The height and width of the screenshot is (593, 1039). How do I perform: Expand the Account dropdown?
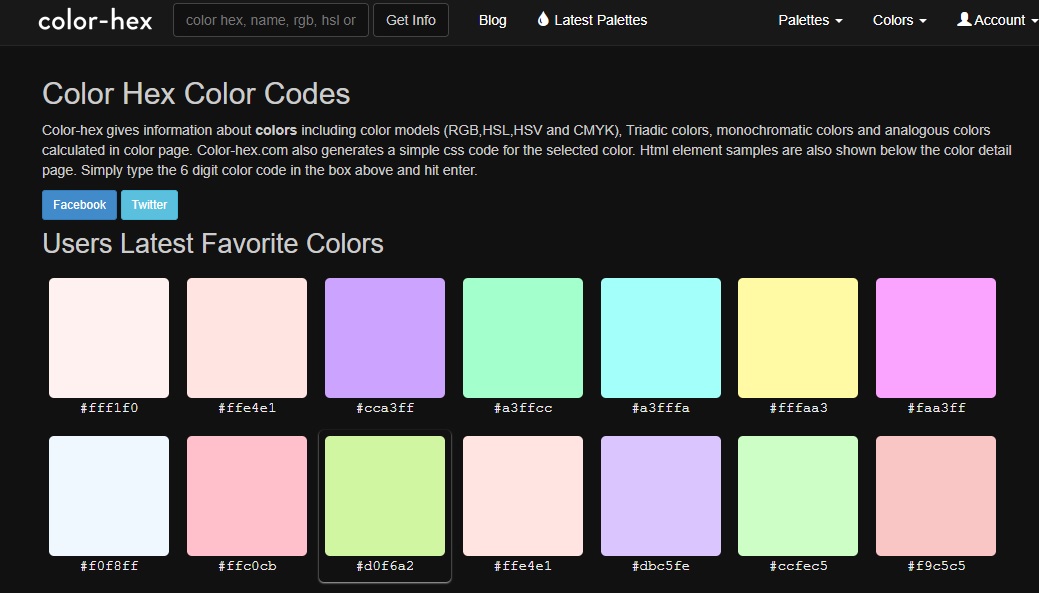[1000, 19]
